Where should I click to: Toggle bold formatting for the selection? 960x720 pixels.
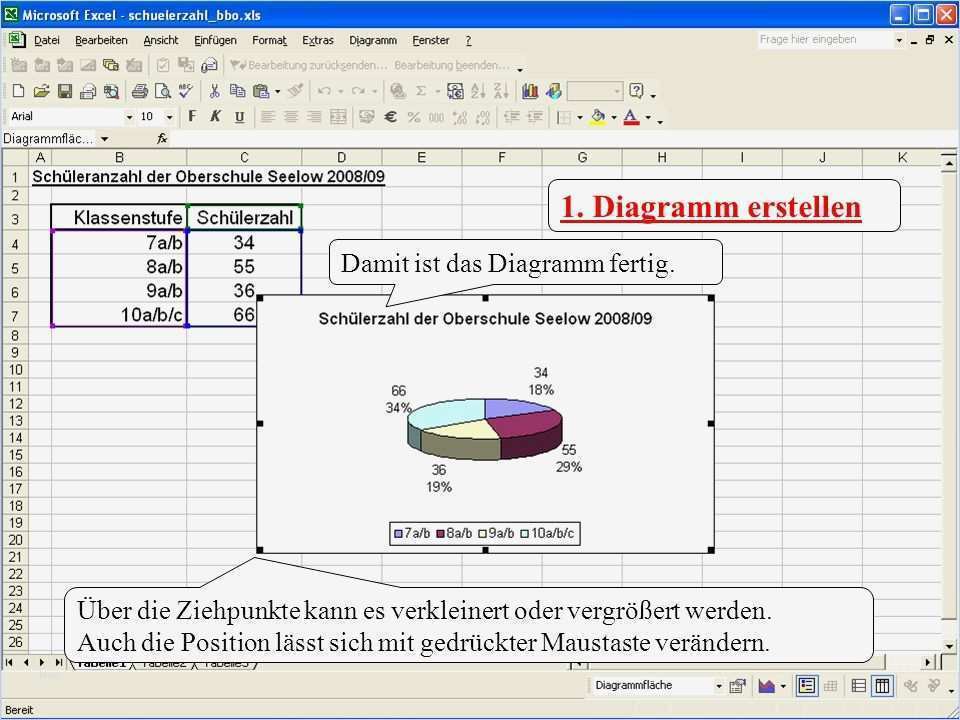click(191, 116)
